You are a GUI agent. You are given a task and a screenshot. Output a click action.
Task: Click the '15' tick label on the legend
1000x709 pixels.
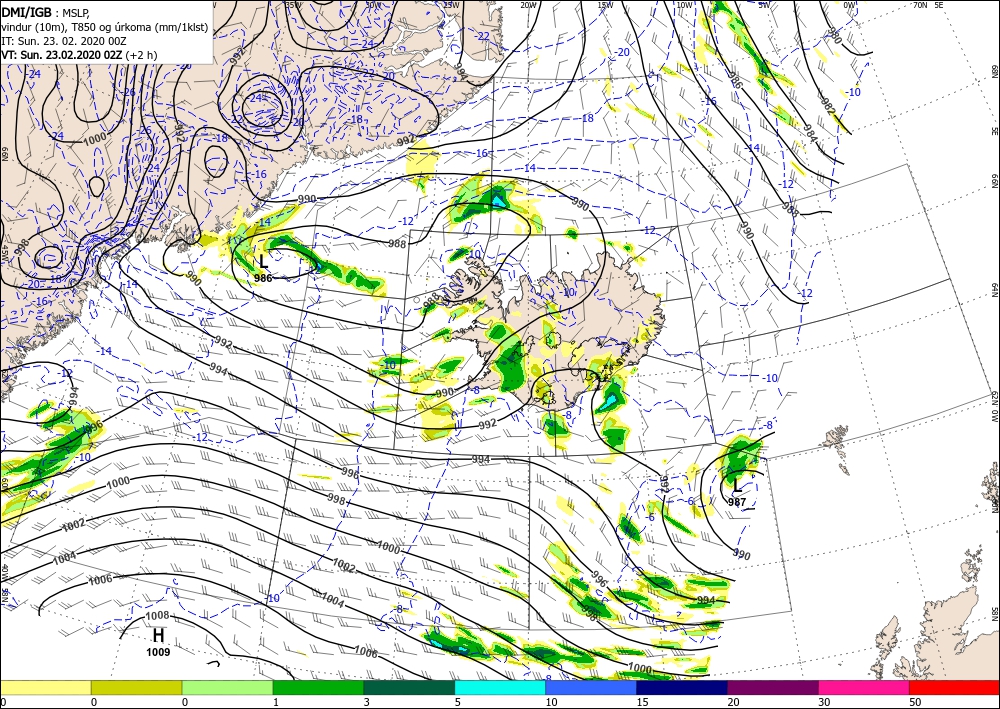[643, 703]
